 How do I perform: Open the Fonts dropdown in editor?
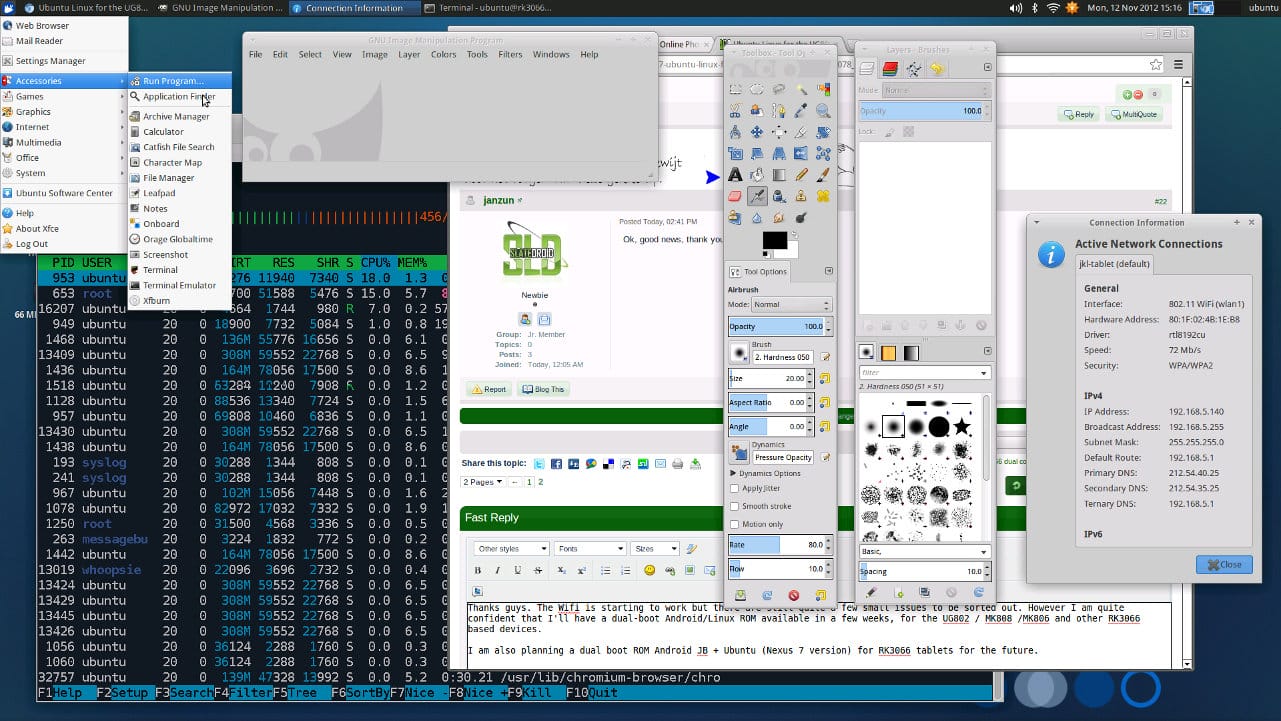pos(590,548)
